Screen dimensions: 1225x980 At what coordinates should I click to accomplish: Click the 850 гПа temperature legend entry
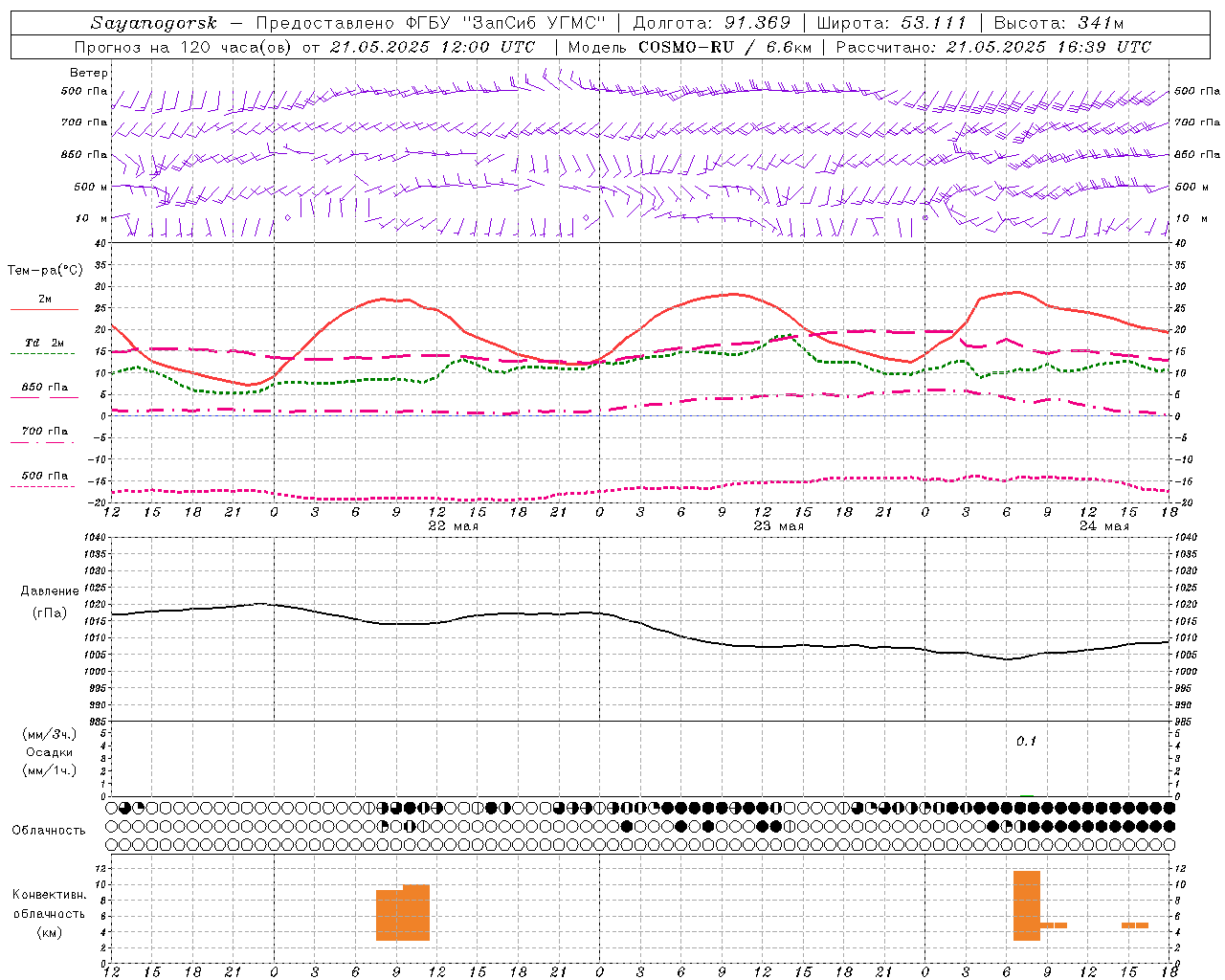point(45,388)
